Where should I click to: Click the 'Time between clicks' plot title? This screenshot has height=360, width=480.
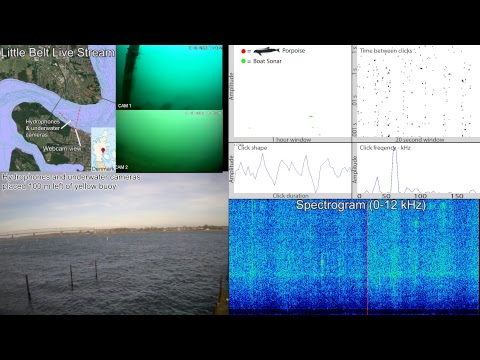tap(386, 51)
